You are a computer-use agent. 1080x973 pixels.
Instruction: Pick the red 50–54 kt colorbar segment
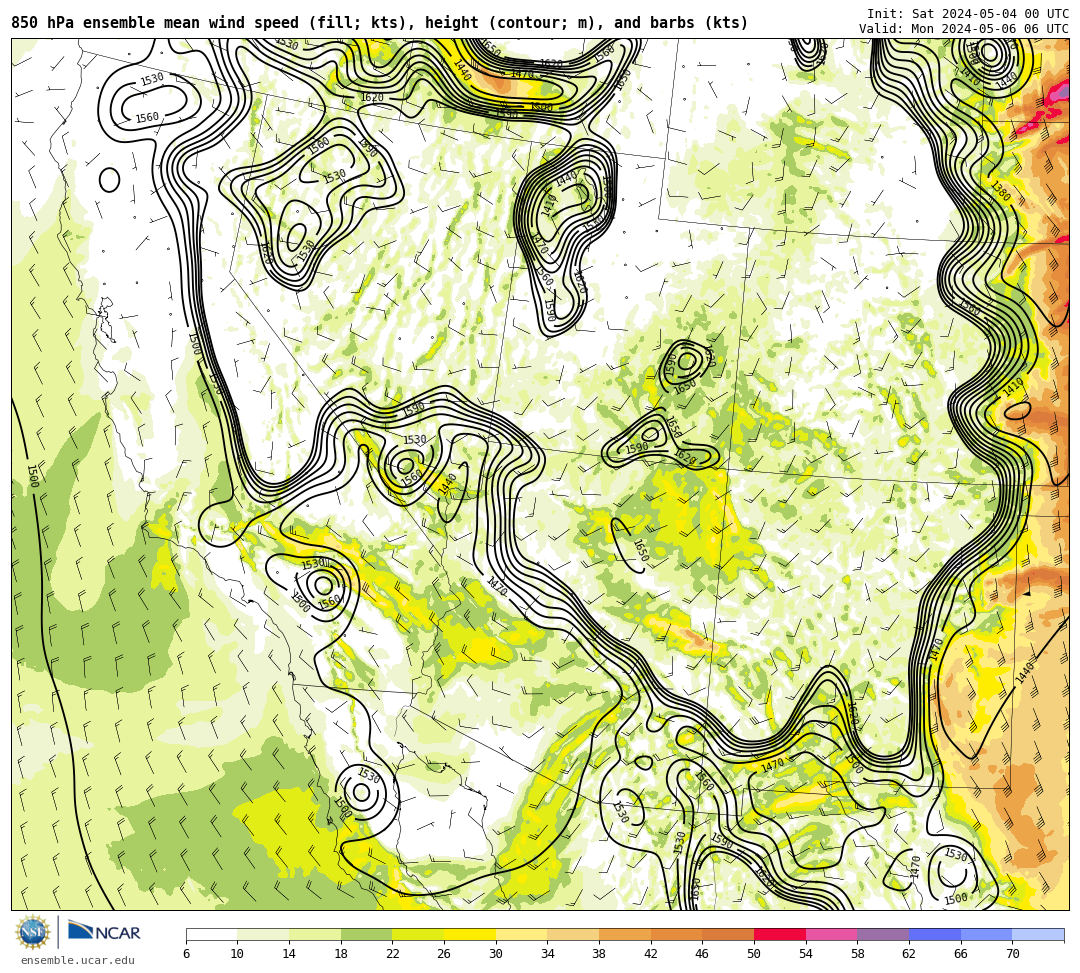pos(780,934)
